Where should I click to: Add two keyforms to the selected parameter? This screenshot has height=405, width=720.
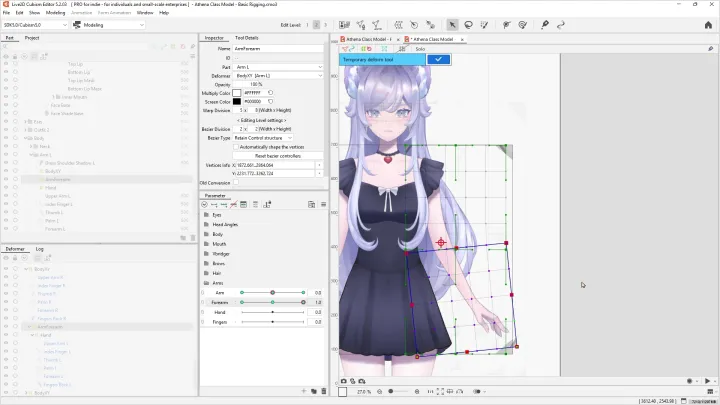click(214, 204)
